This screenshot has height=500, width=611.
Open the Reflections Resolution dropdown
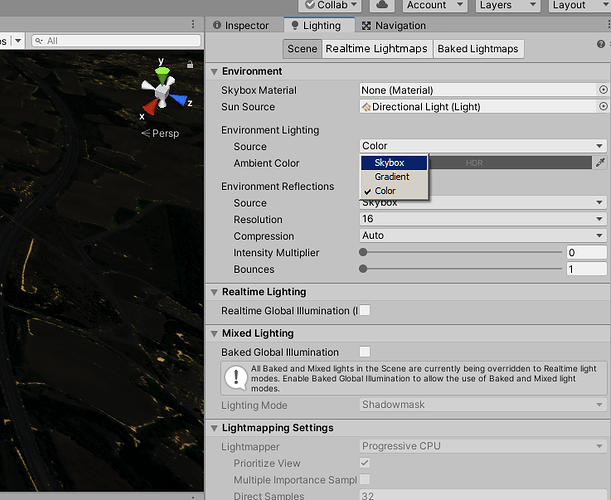[483, 219]
